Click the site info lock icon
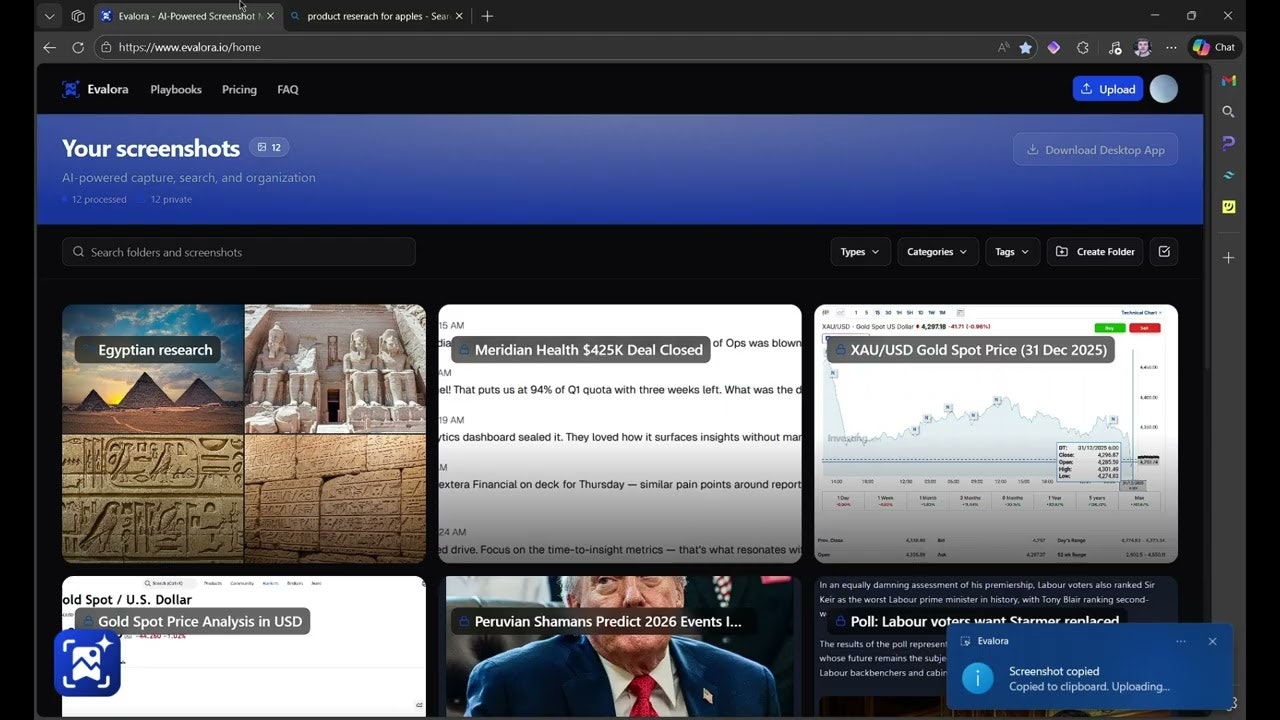The height and width of the screenshot is (720, 1280). pyautogui.click(x=106, y=47)
